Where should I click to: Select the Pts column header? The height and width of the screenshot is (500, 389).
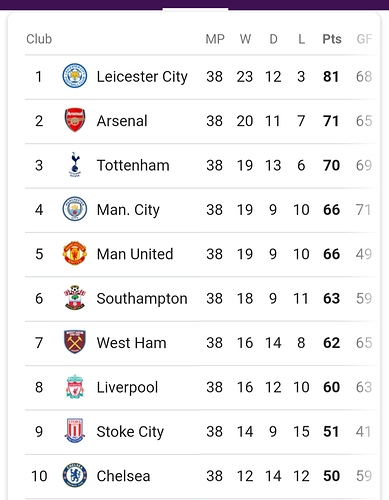(x=332, y=39)
